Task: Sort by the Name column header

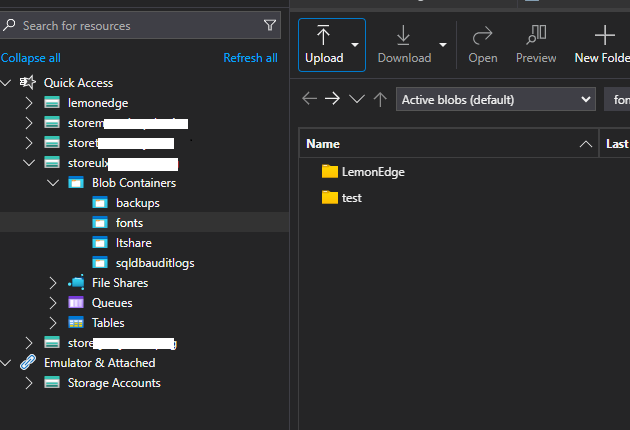Action: 449,143
